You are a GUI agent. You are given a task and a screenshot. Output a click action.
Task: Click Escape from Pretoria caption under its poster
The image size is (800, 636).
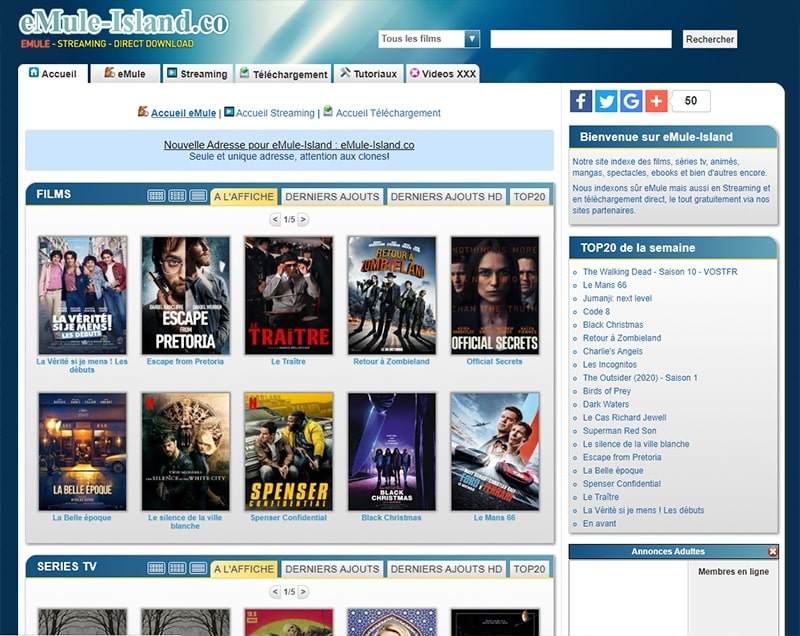185,362
